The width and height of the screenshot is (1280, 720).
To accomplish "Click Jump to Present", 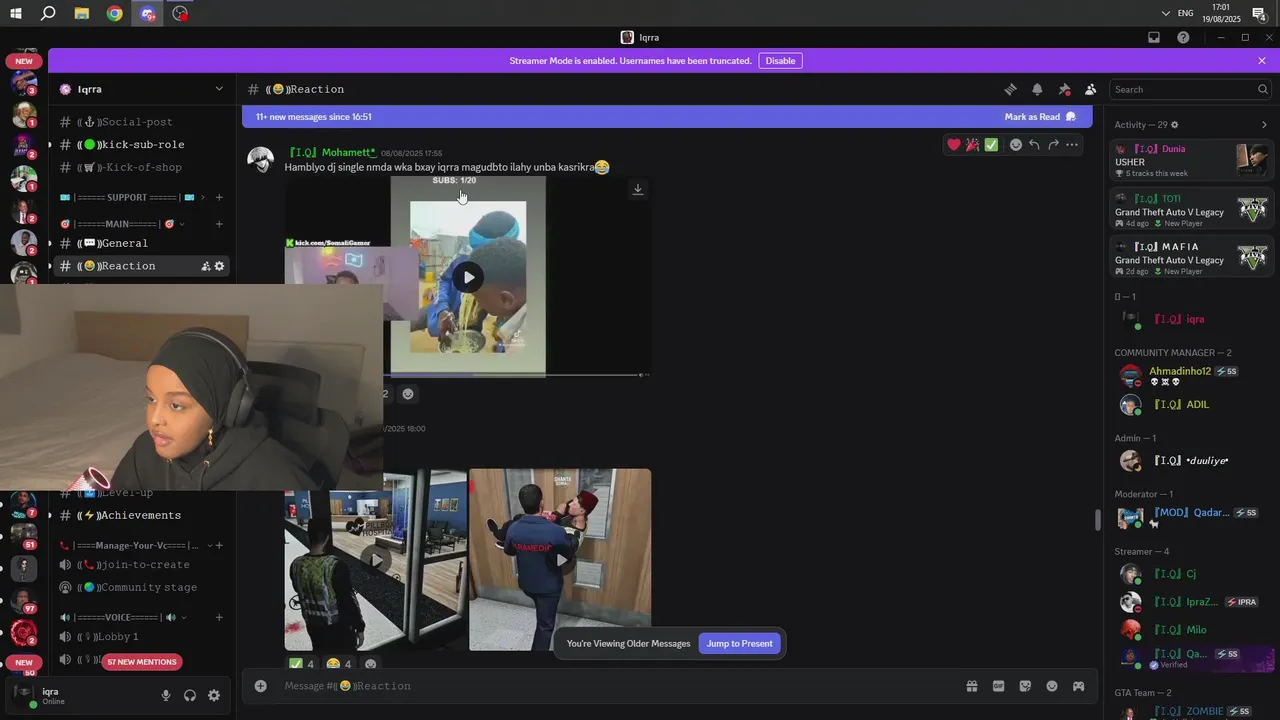I will tap(739, 643).
